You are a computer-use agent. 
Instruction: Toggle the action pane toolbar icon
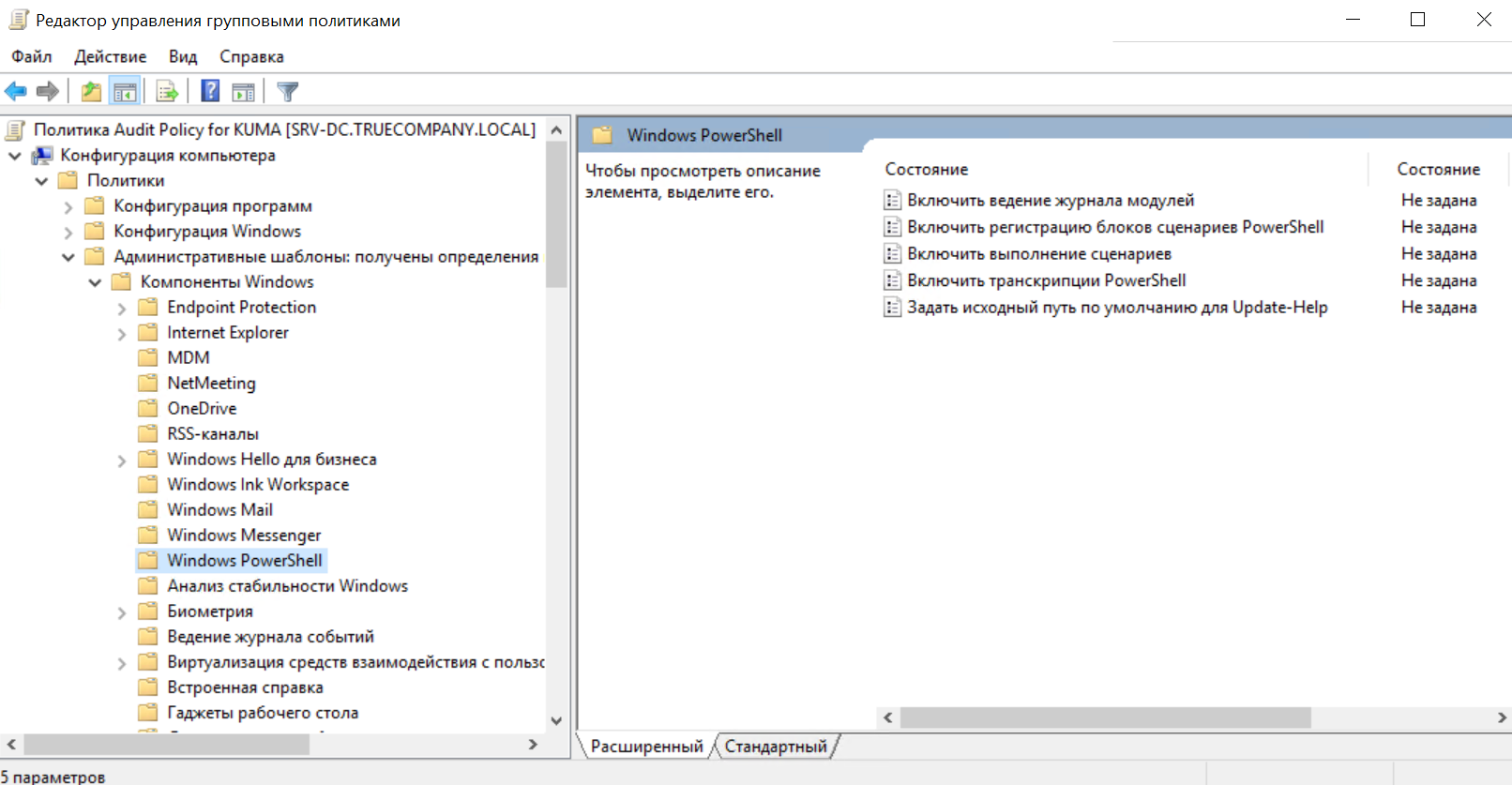pyautogui.click(x=243, y=91)
